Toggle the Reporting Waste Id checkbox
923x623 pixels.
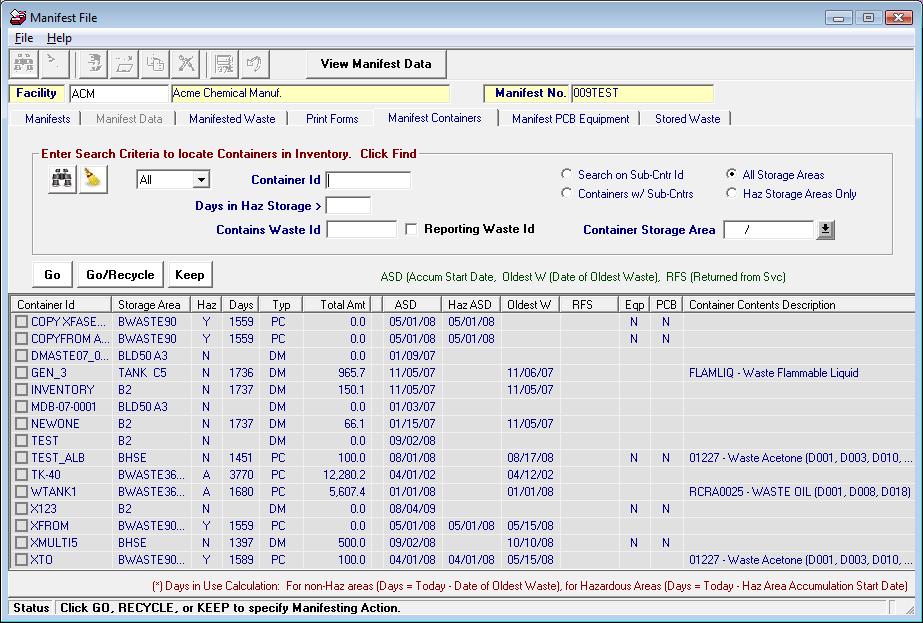coord(411,229)
